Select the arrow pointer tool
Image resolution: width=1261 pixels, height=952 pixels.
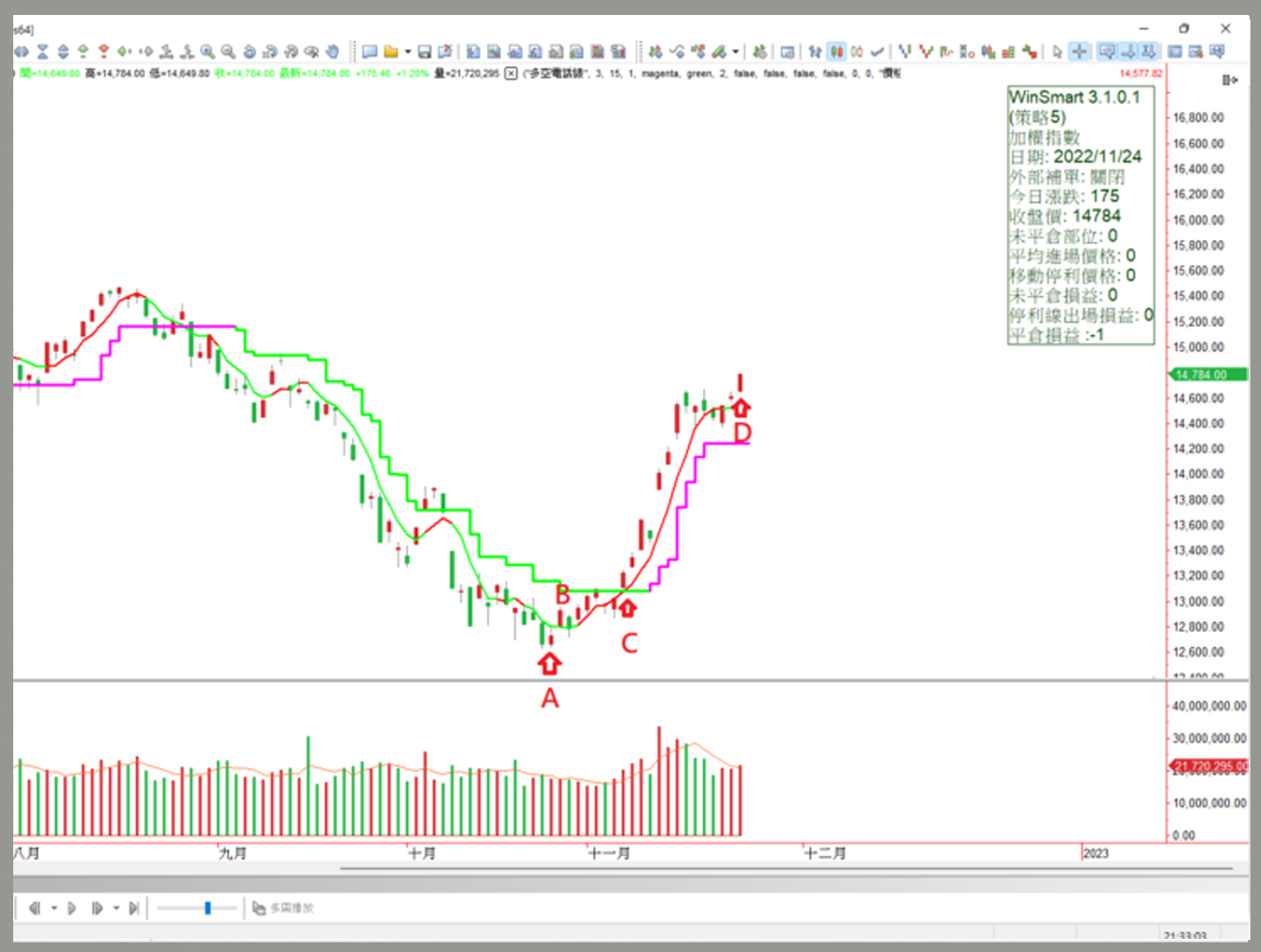pos(1057,52)
